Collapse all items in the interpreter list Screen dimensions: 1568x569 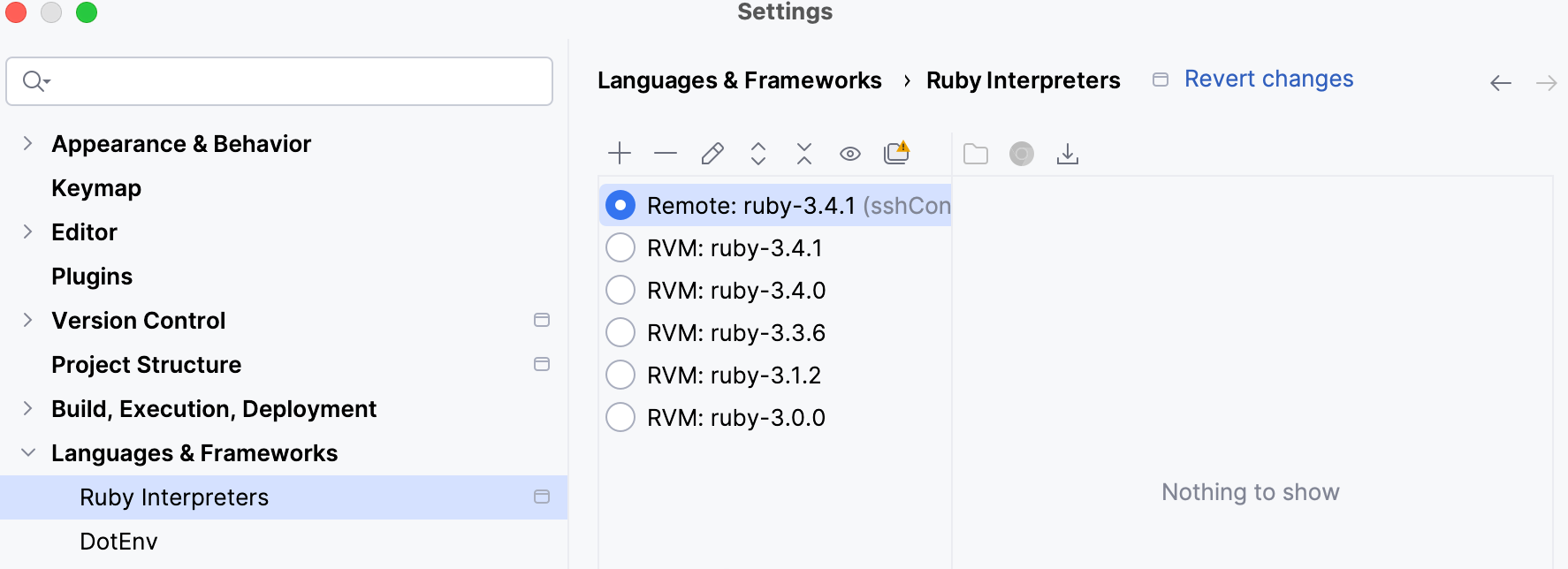point(803,153)
